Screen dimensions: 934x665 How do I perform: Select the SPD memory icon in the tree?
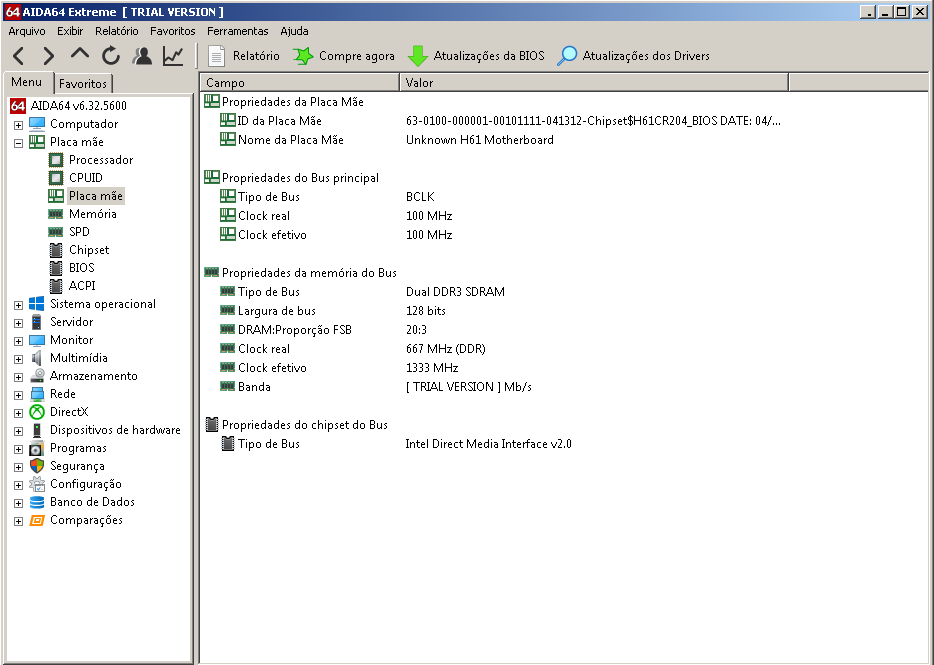(55, 232)
